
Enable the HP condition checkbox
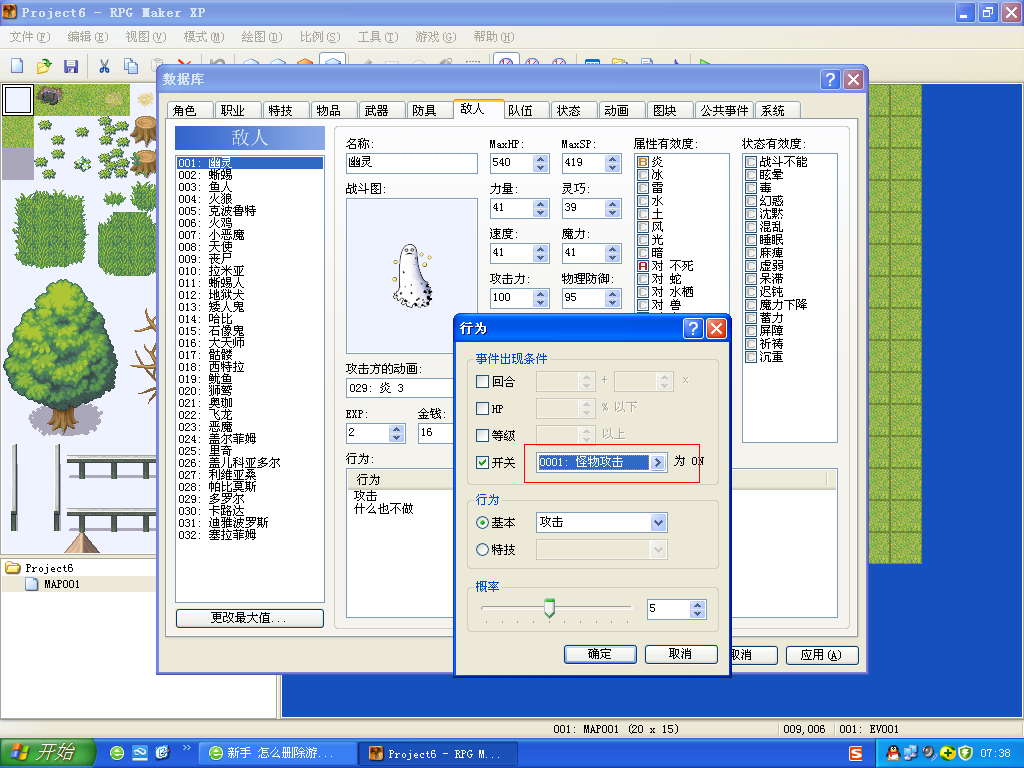(x=483, y=408)
